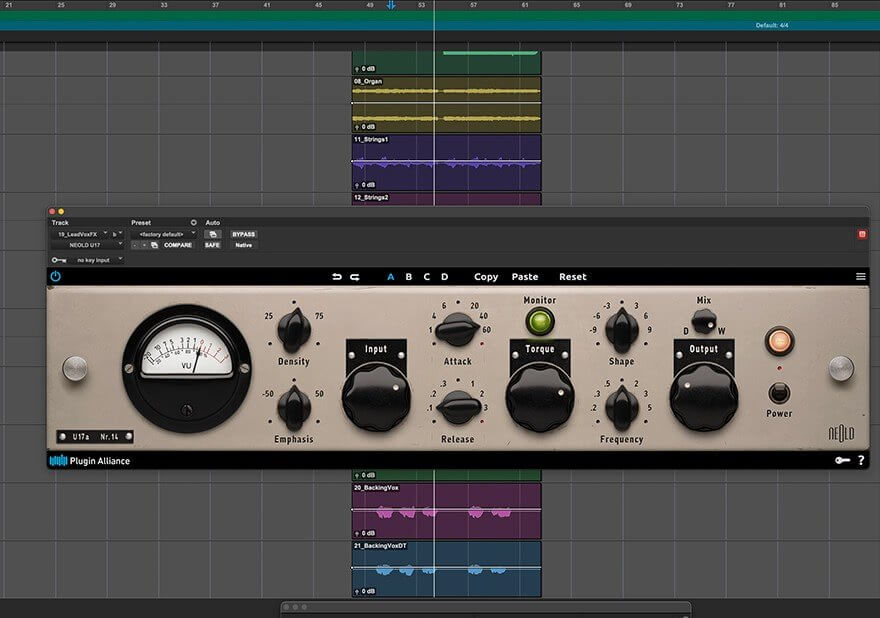Click the question mark help icon

coord(861,461)
